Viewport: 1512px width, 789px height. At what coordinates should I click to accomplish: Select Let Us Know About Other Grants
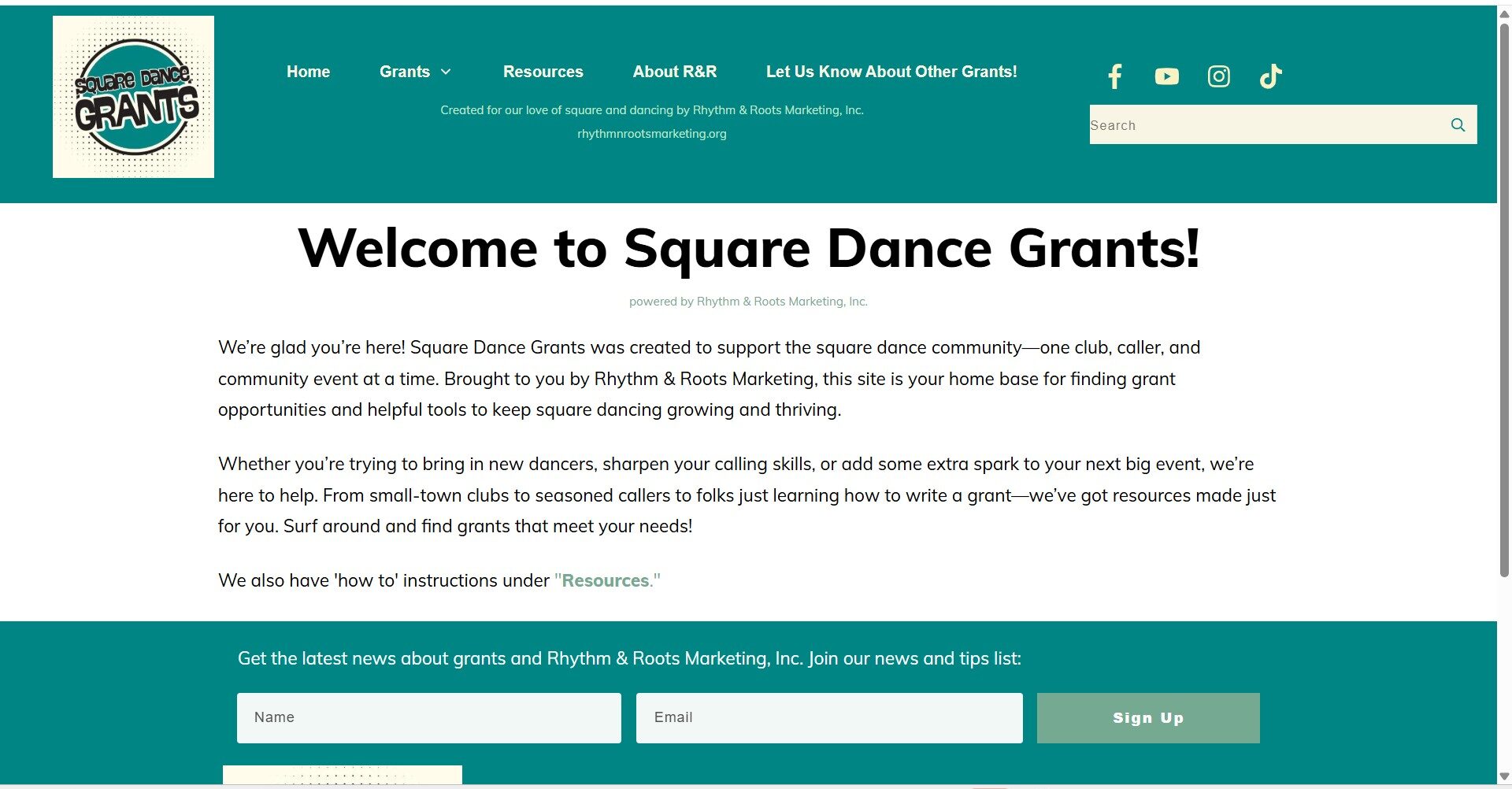(x=891, y=72)
